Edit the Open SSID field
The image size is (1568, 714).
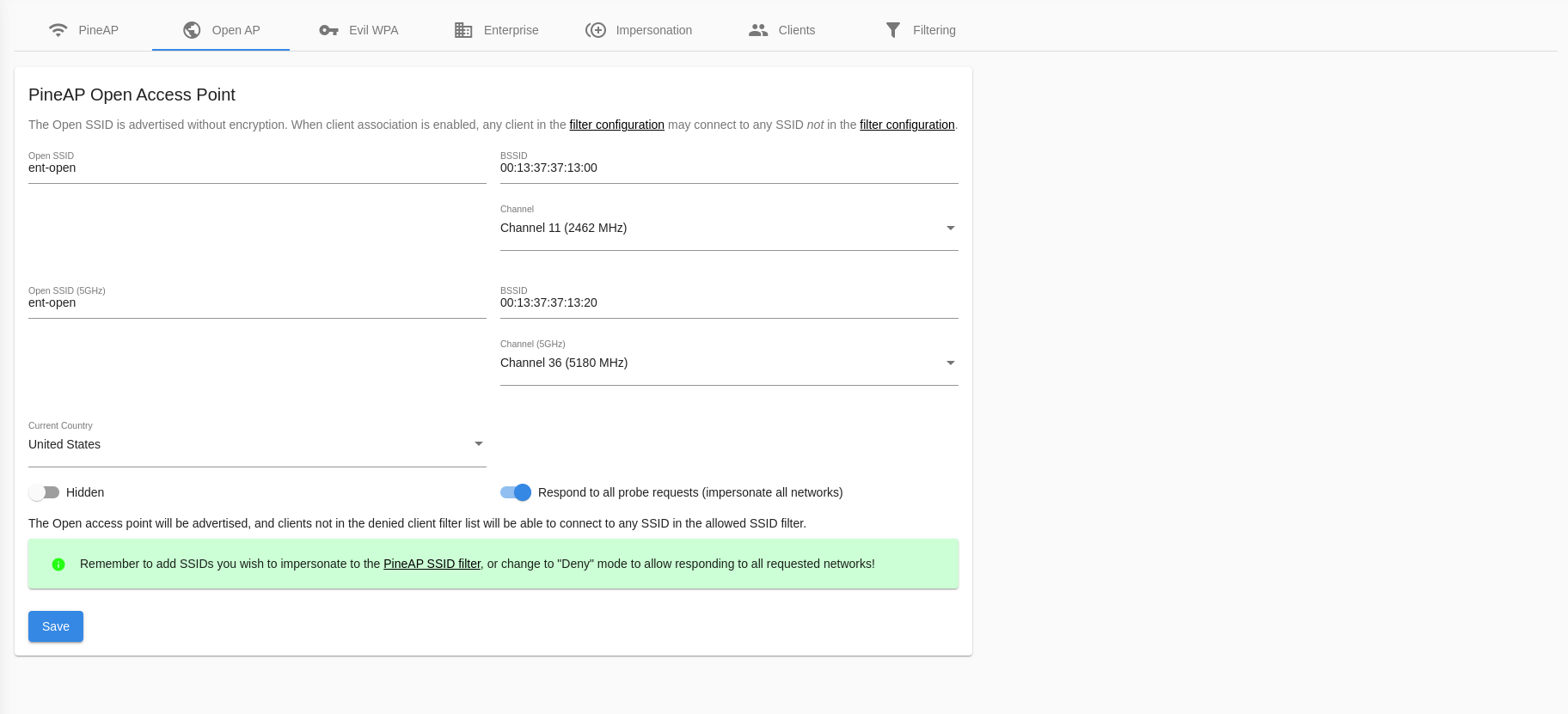tap(257, 168)
